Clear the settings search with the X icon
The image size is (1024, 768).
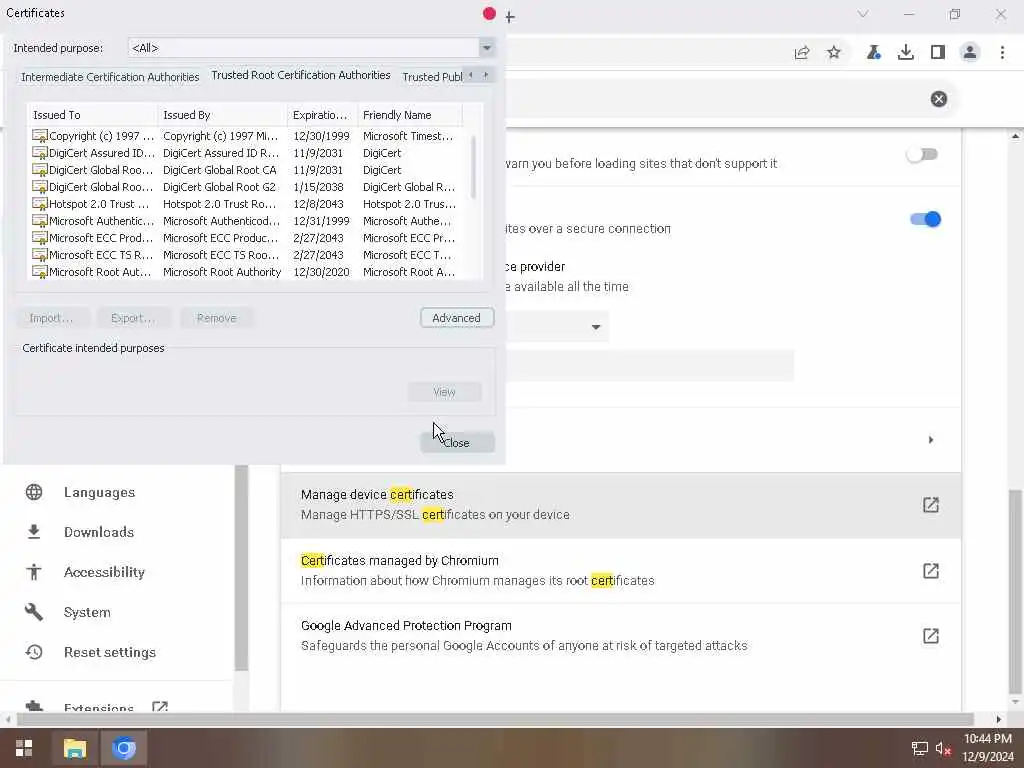click(938, 99)
